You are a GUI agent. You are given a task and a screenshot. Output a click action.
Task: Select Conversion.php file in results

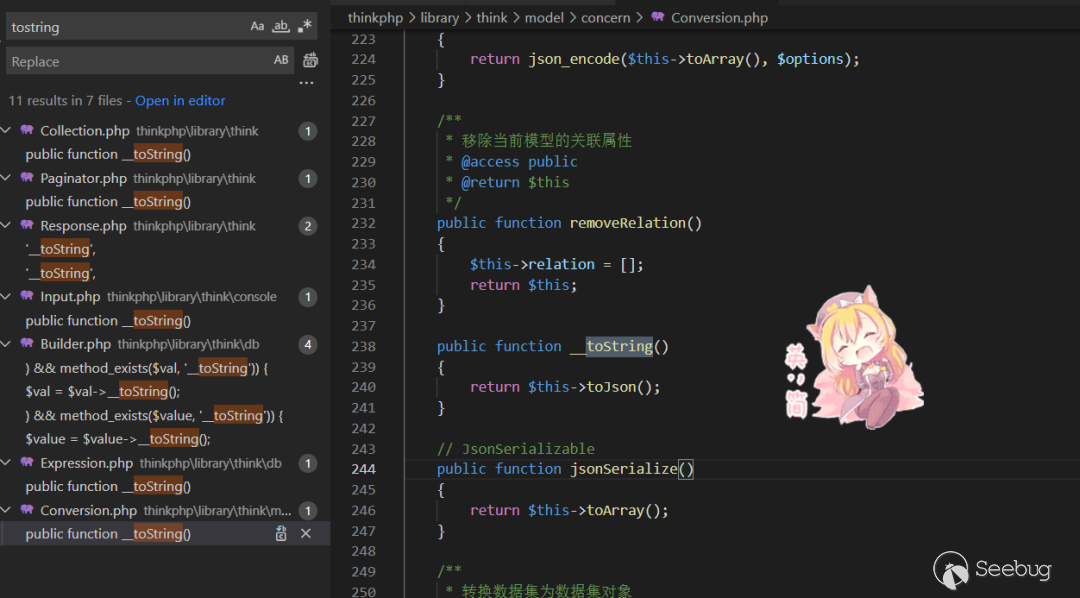89,511
